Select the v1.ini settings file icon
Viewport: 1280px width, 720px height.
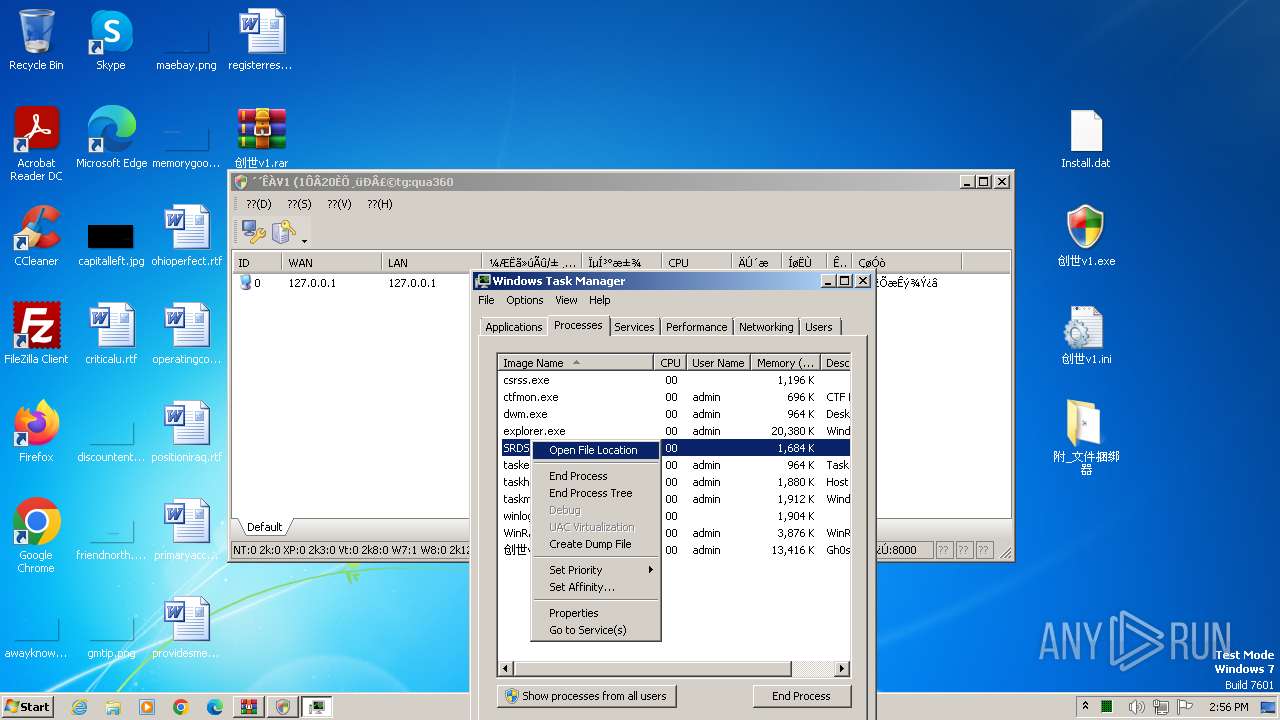pos(1086,334)
